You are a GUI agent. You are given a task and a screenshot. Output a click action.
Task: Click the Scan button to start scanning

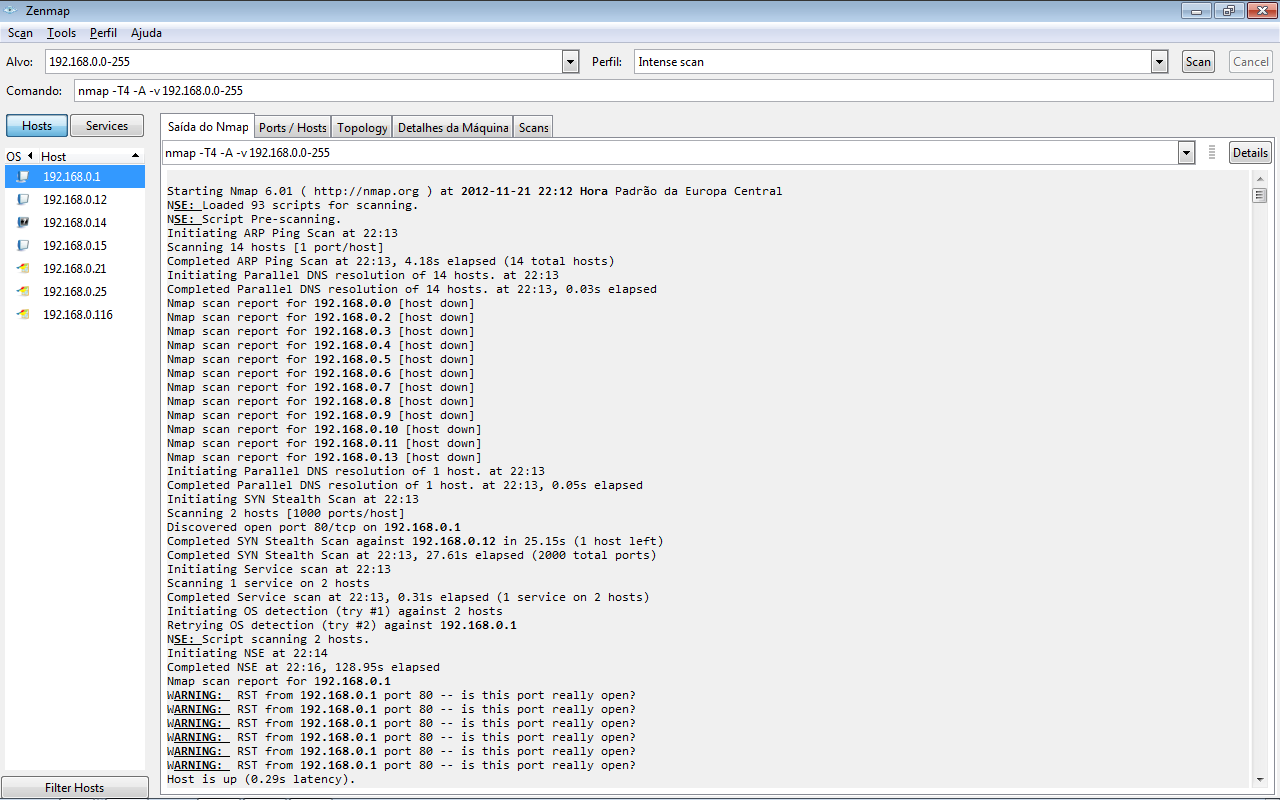1198,62
